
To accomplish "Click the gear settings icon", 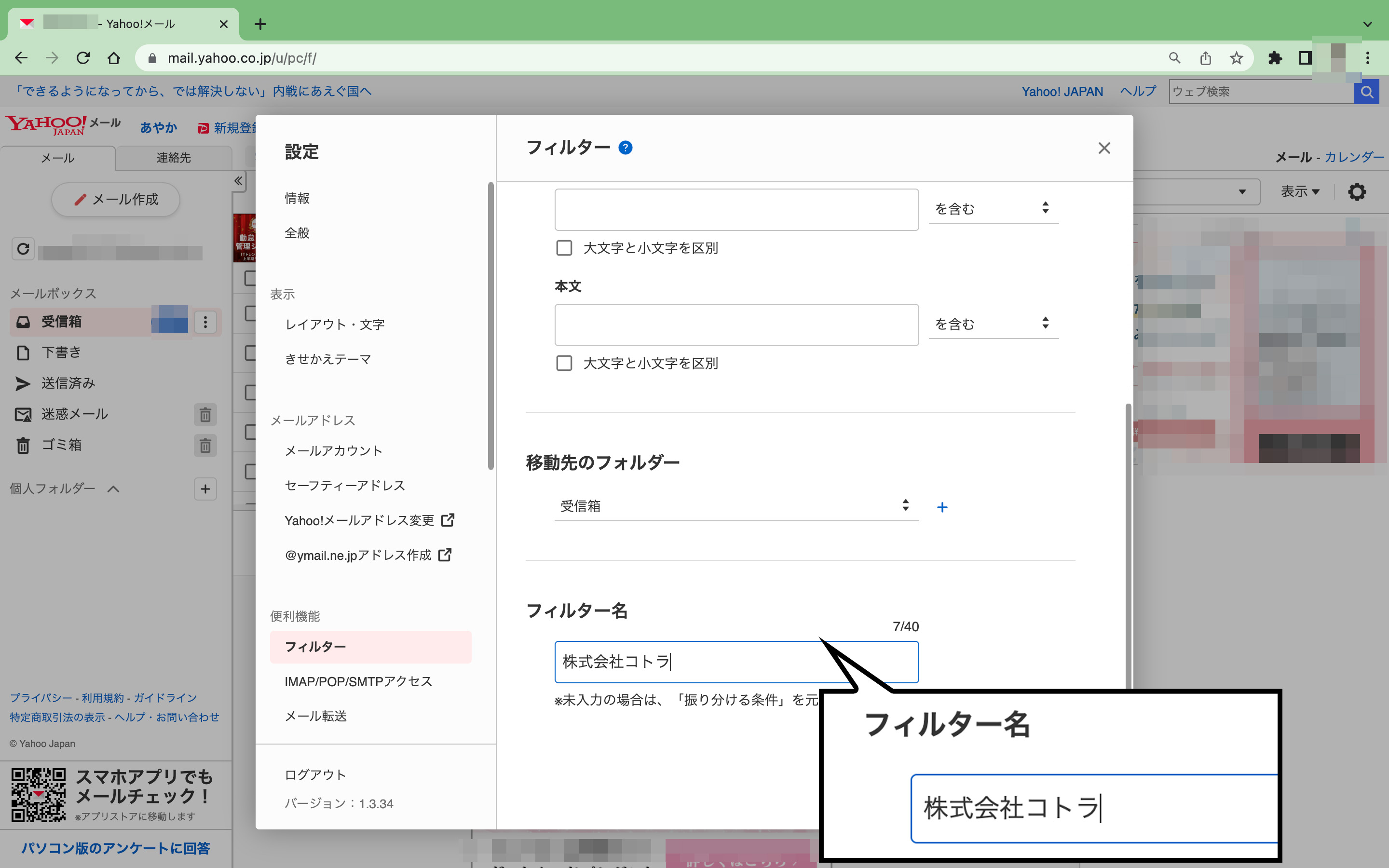I will coord(1356,192).
